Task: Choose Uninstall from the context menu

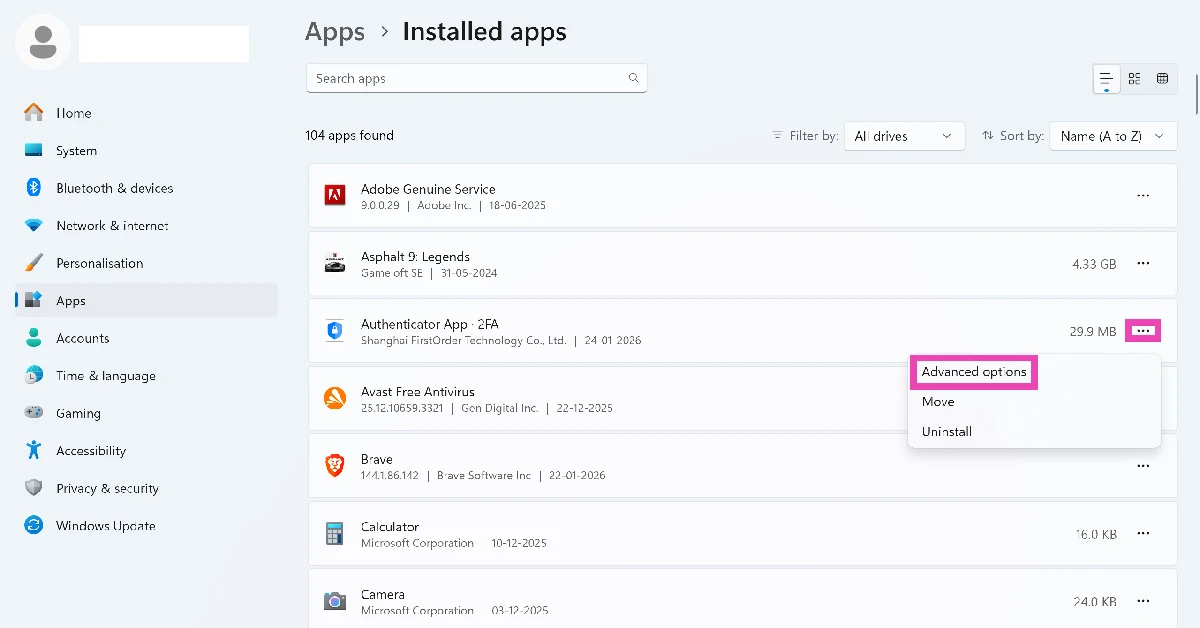Action: pos(946,431)
